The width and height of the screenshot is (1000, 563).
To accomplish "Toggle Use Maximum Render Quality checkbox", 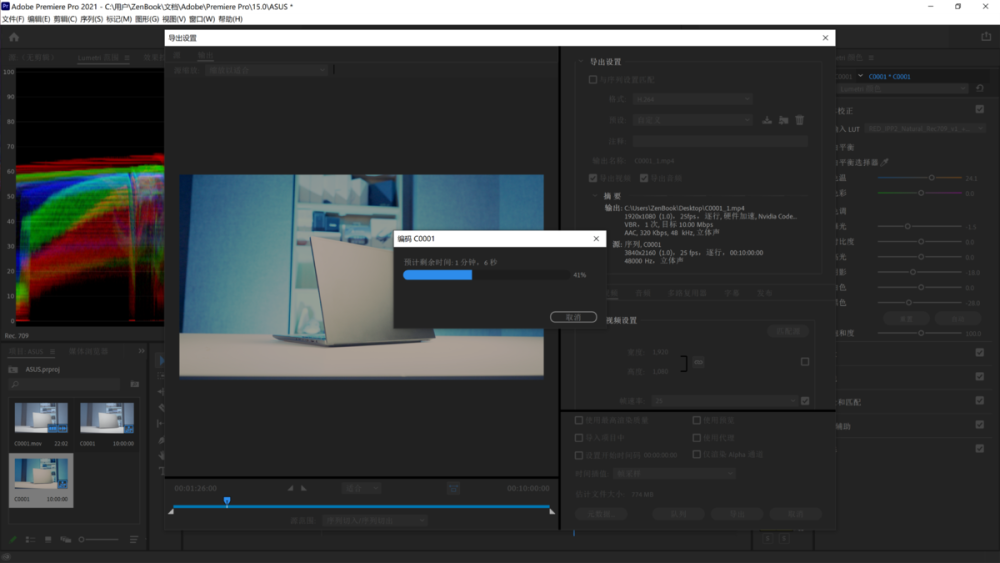I will click(x=578, y=420).
